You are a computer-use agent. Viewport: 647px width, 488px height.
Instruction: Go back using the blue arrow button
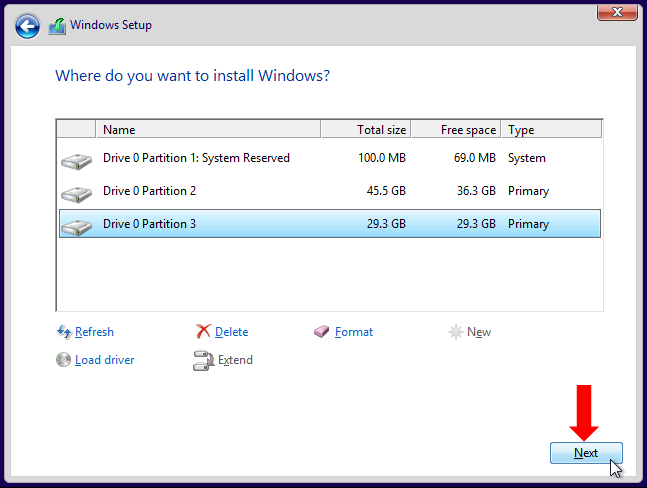[x=27, y=26]
